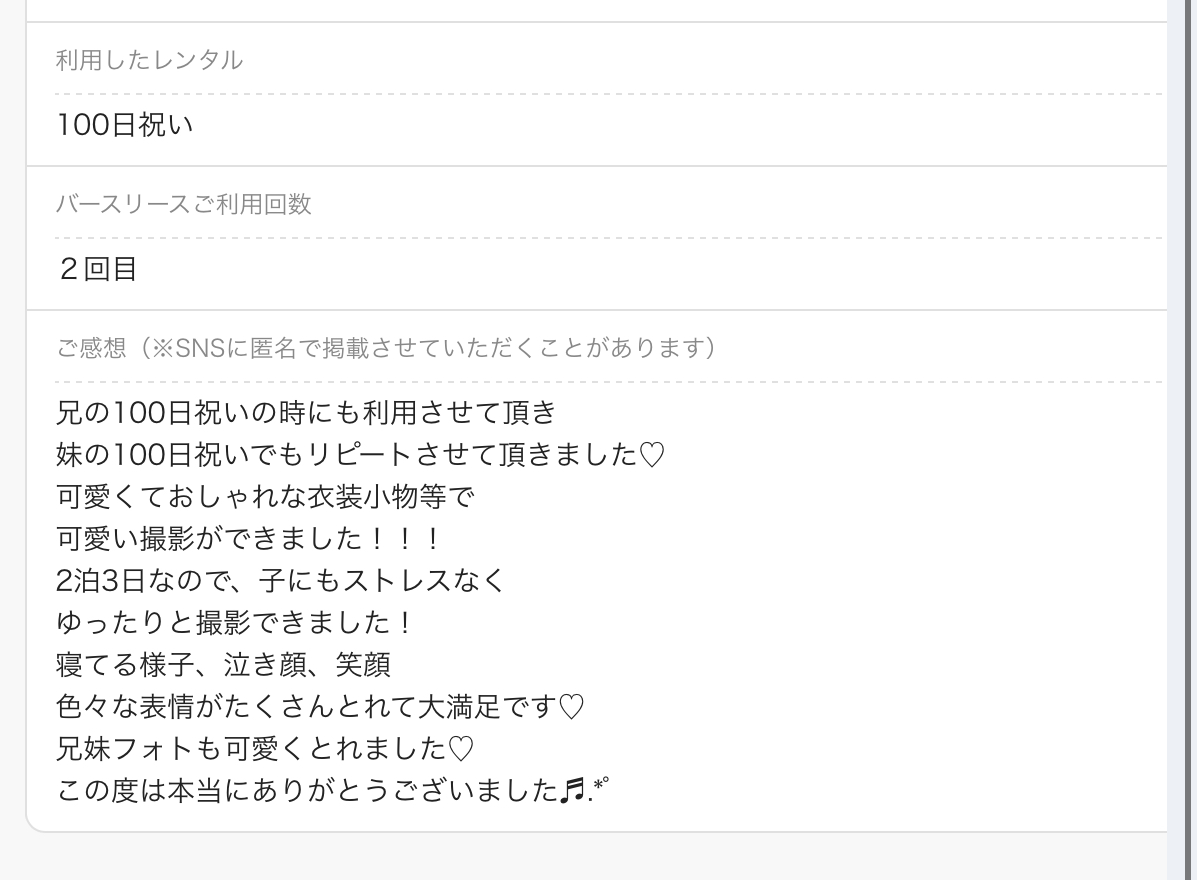The height and width of the screenshot is (880, 1197).
Task: Click the line ゆったりと撮影できました！
Action: (236, 624)
